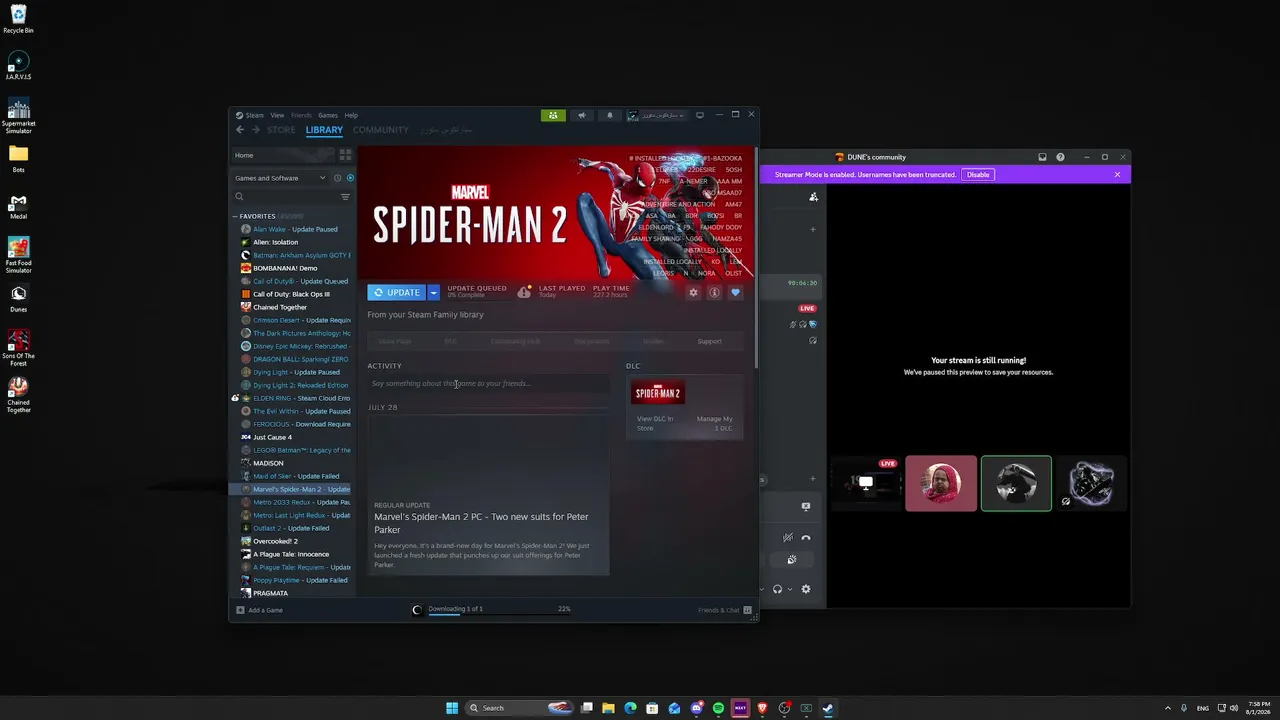This screenshot has width=1280, height=720.
Task: Disable Streamer Mode in Discord banner
Action: 978,175
